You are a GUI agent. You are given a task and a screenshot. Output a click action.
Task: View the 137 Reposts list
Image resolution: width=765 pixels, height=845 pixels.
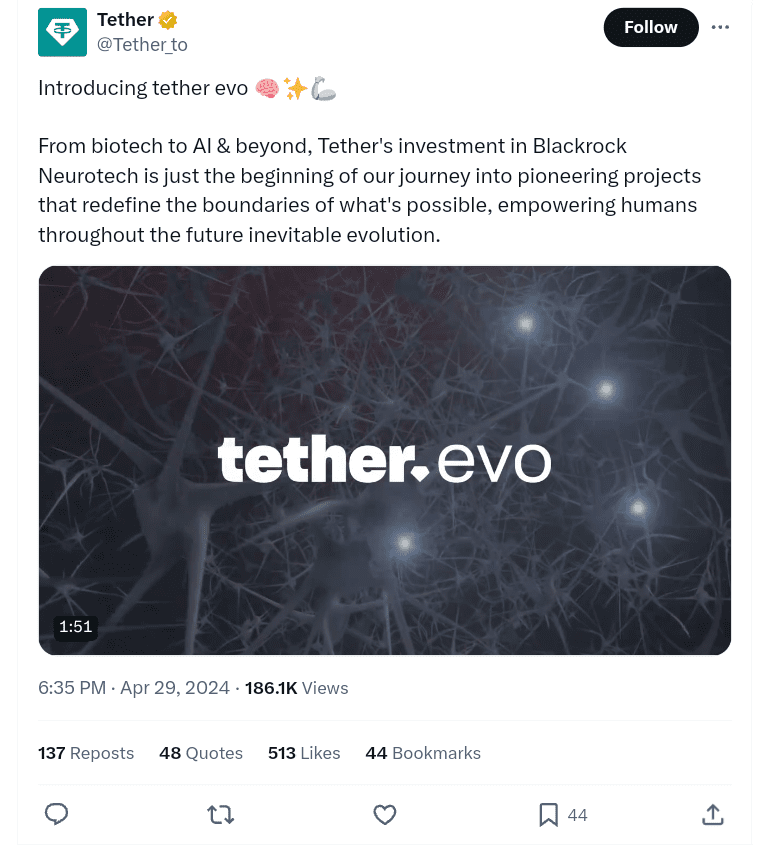pos(86,753)
